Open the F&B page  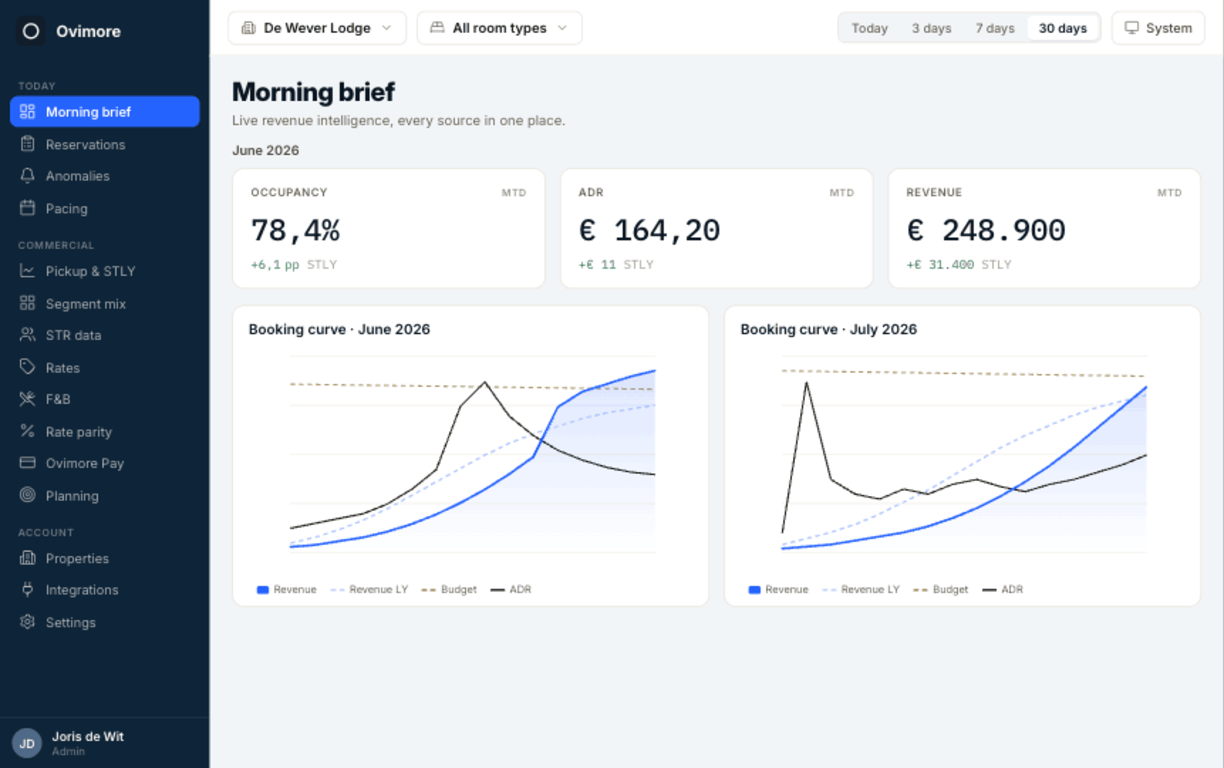(x=105, y=399)
